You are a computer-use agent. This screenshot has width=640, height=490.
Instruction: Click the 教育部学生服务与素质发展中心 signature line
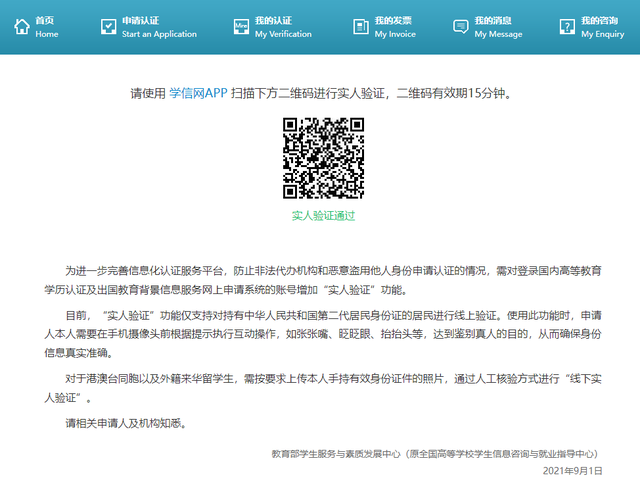coord(437,454)
